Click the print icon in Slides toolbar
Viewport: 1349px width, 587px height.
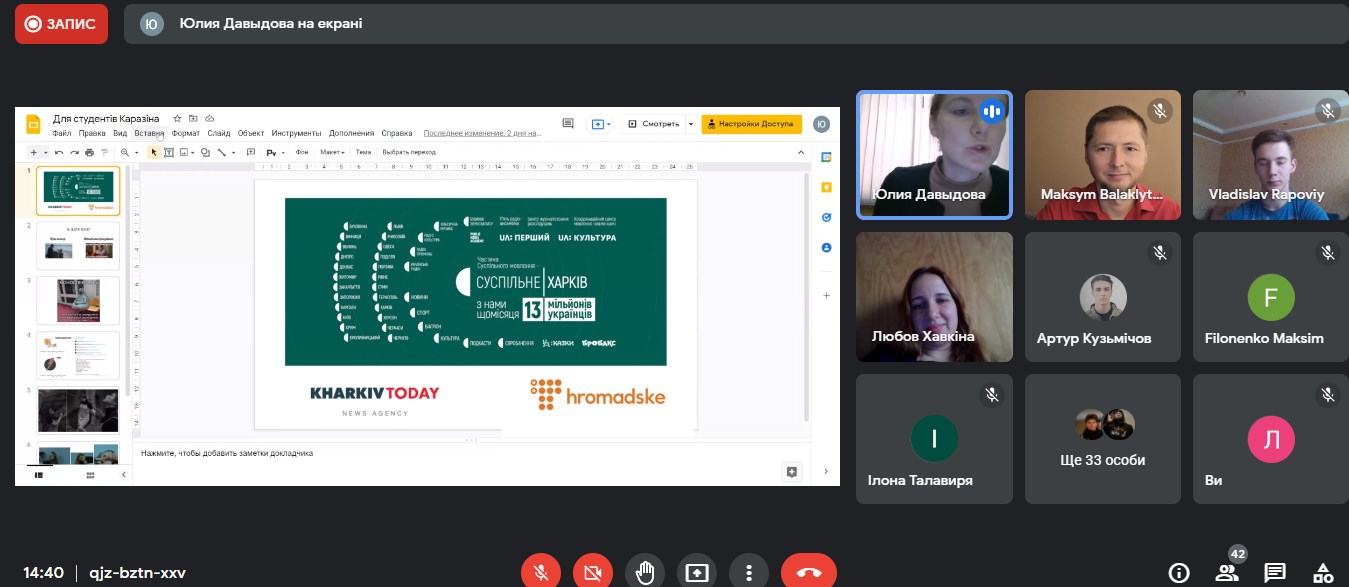point(89,152)
